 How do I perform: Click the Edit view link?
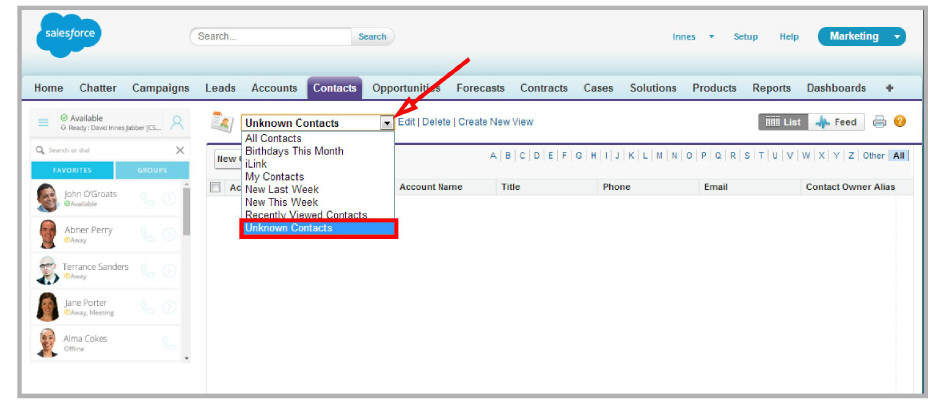click(406, 122)
